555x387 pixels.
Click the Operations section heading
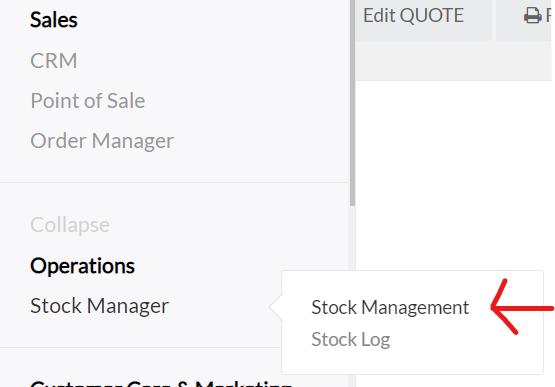pyautogui.click(x=82, y=266)
